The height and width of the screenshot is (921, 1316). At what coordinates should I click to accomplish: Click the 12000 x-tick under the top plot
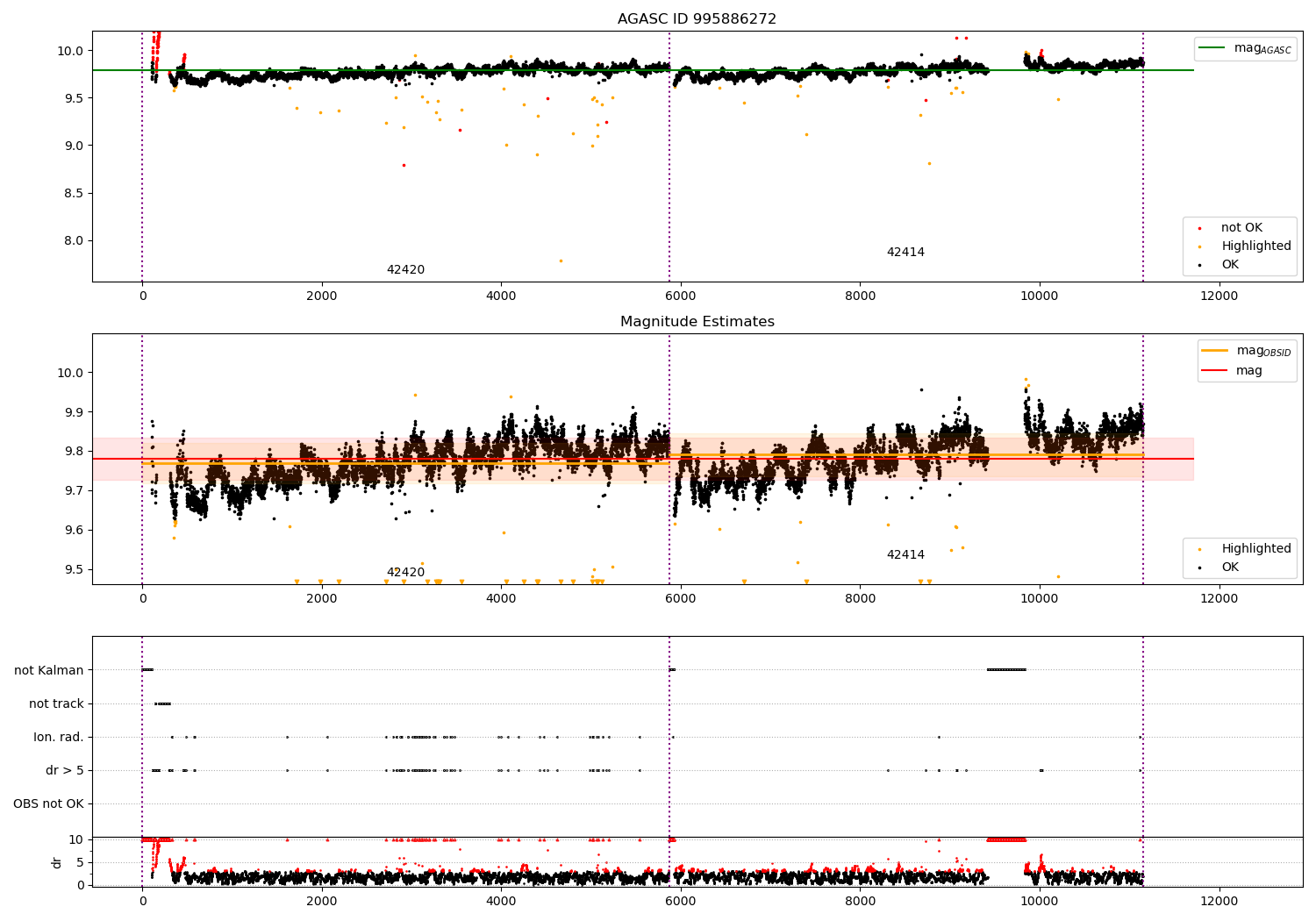coord(1219,296)
